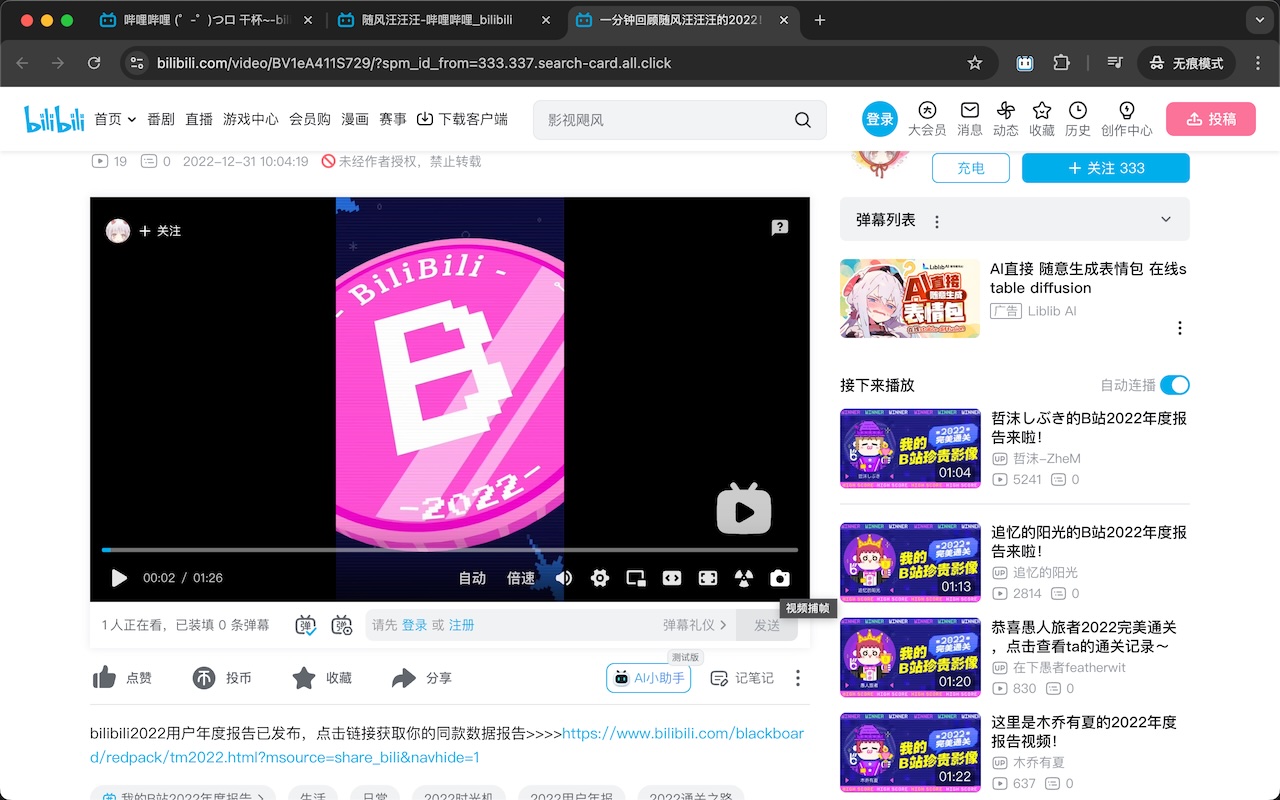Select 番剧 in the top navigation
Screen dimensions: 1280x800
coord(161,118)
